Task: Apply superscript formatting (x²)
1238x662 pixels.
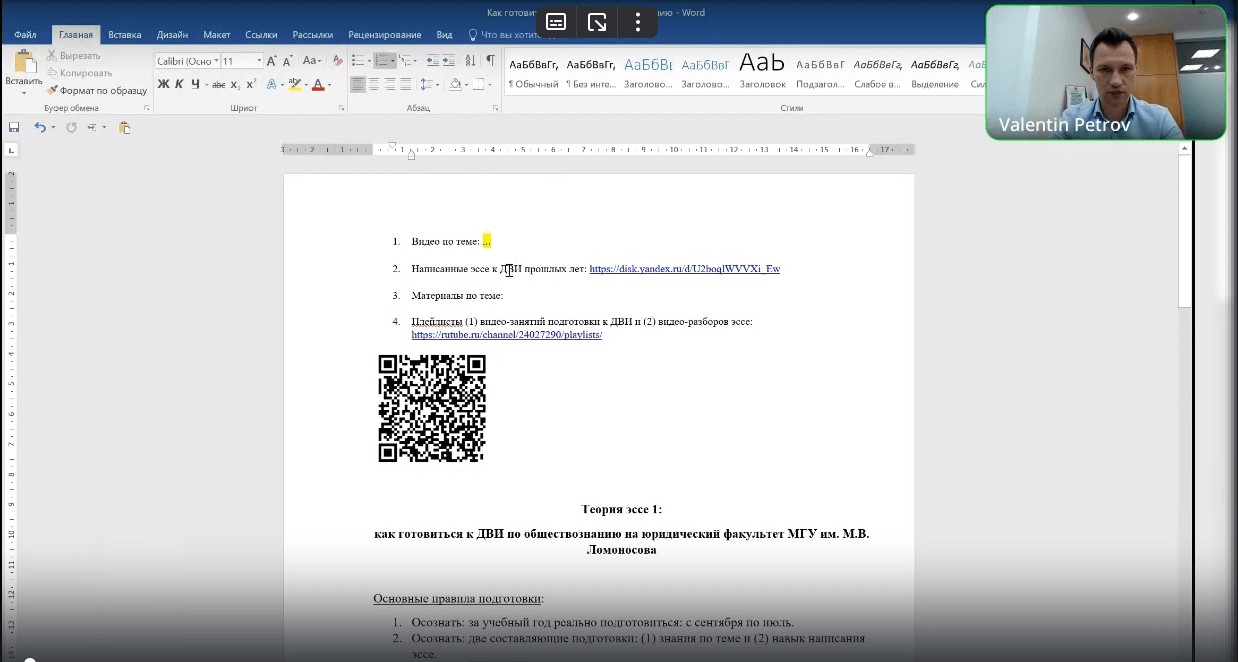Action: coord(249,85)
